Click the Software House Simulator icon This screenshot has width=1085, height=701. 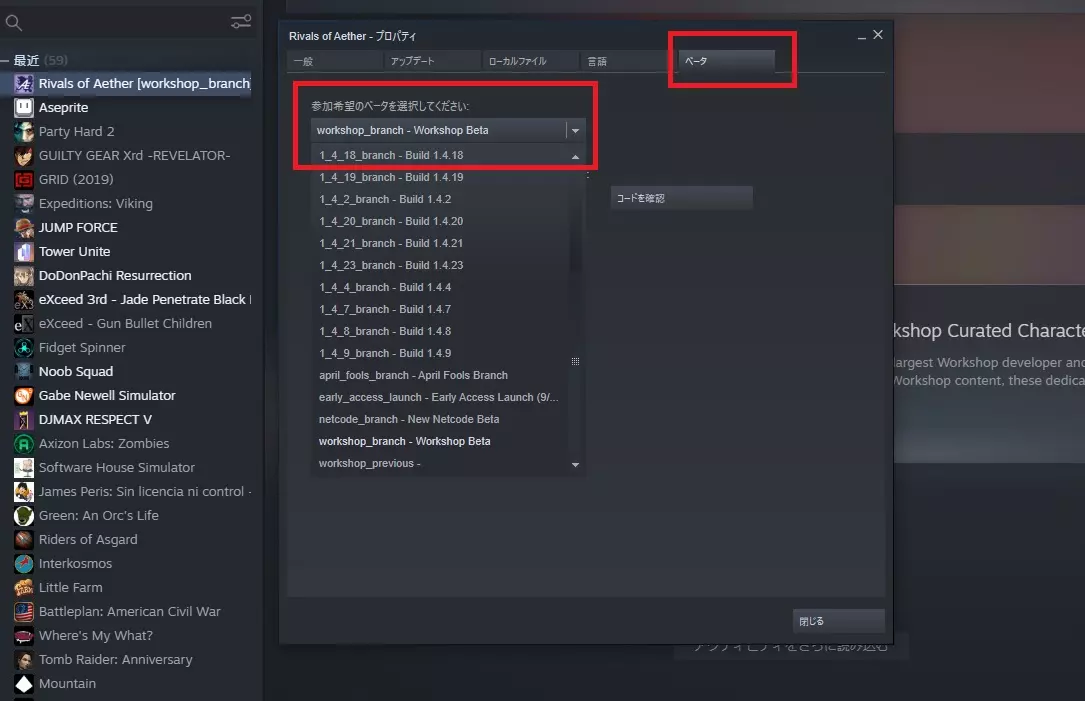[24, 468]
